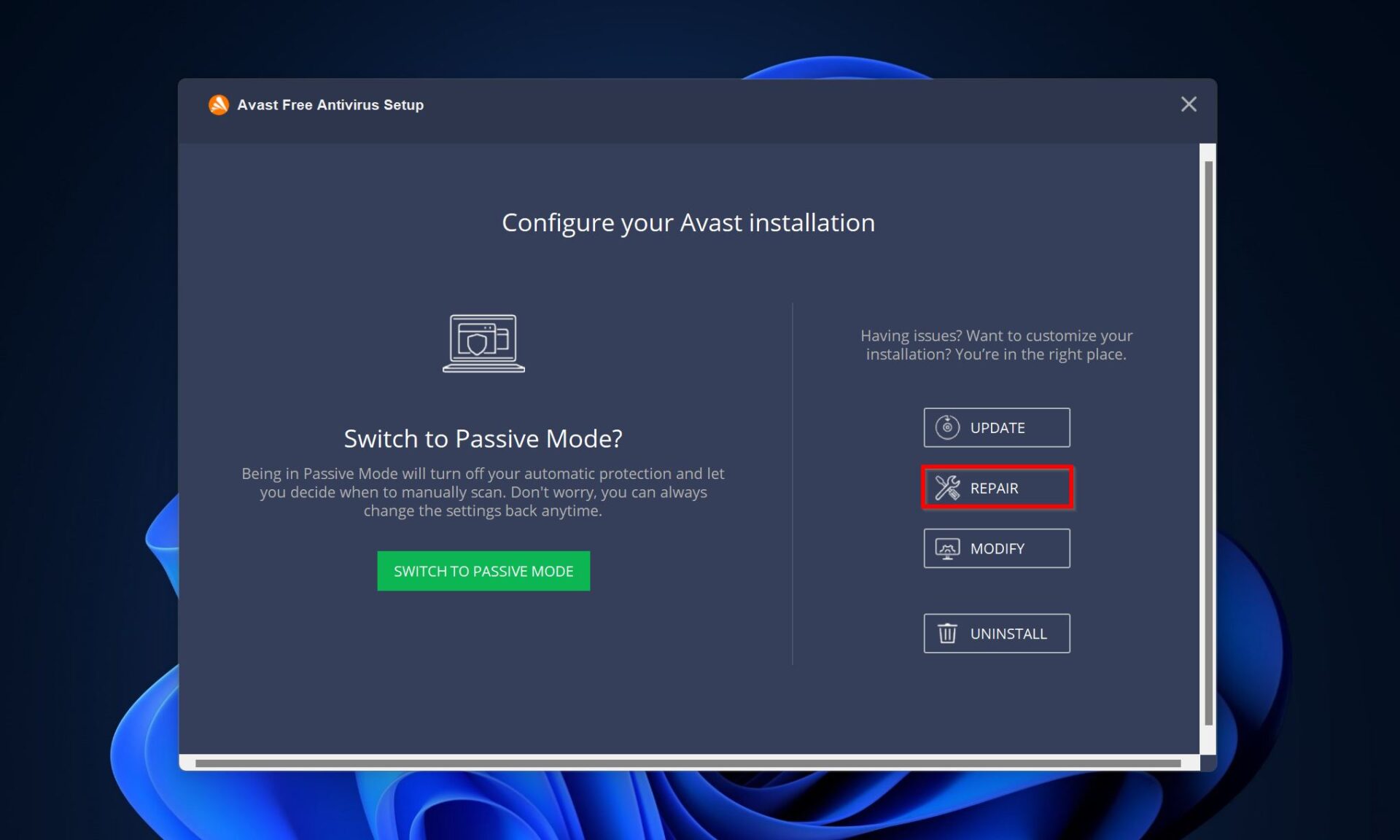
Task: Close the Avast Free Antivirus Setup window
Action: tap(1189, 104)
